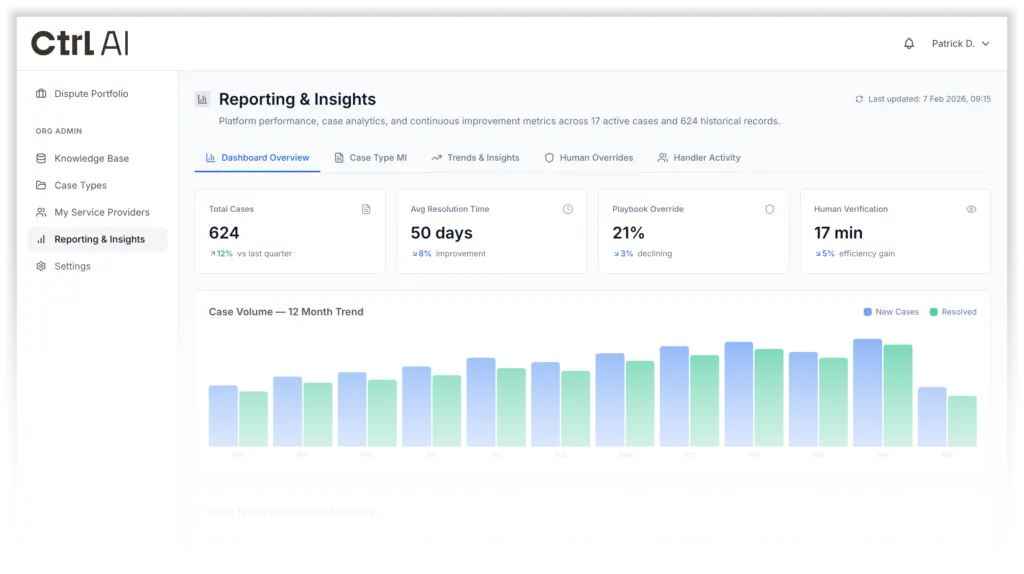Open Dispute Portfolio in the sidebar
1024x574 pixels.
tap(91, 94)
